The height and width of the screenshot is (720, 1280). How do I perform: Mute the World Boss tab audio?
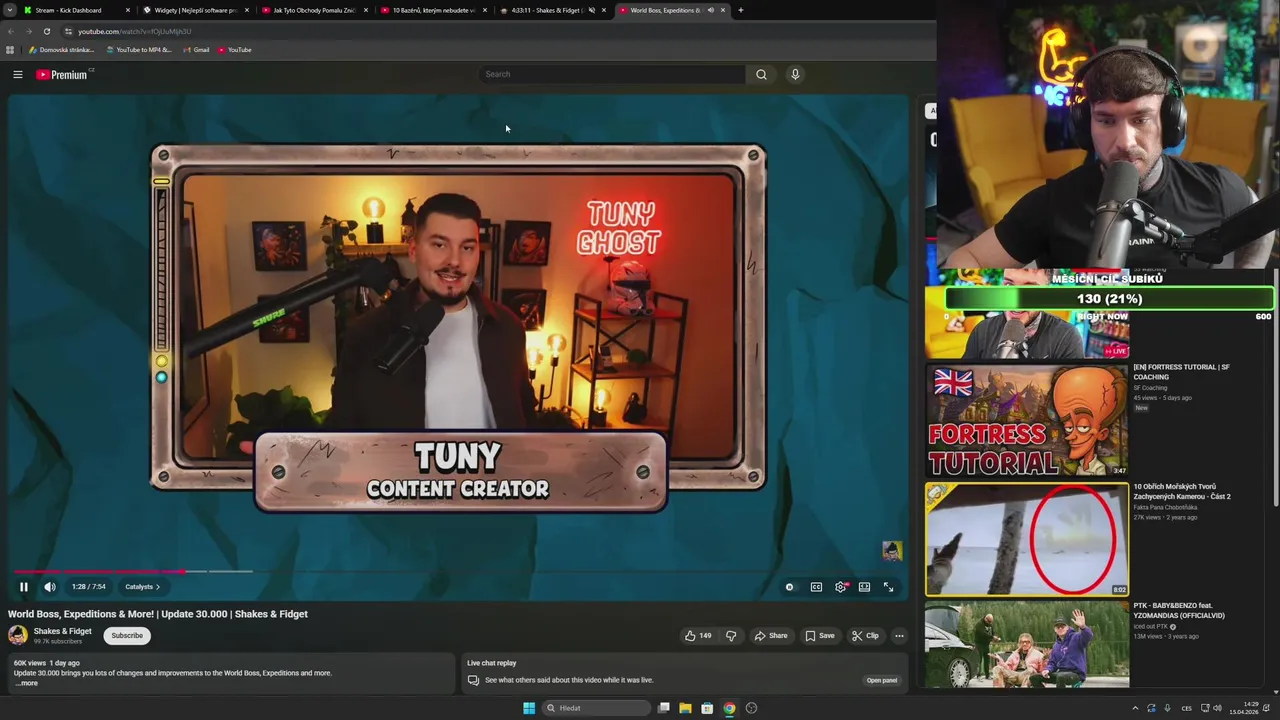pos(710,10)
